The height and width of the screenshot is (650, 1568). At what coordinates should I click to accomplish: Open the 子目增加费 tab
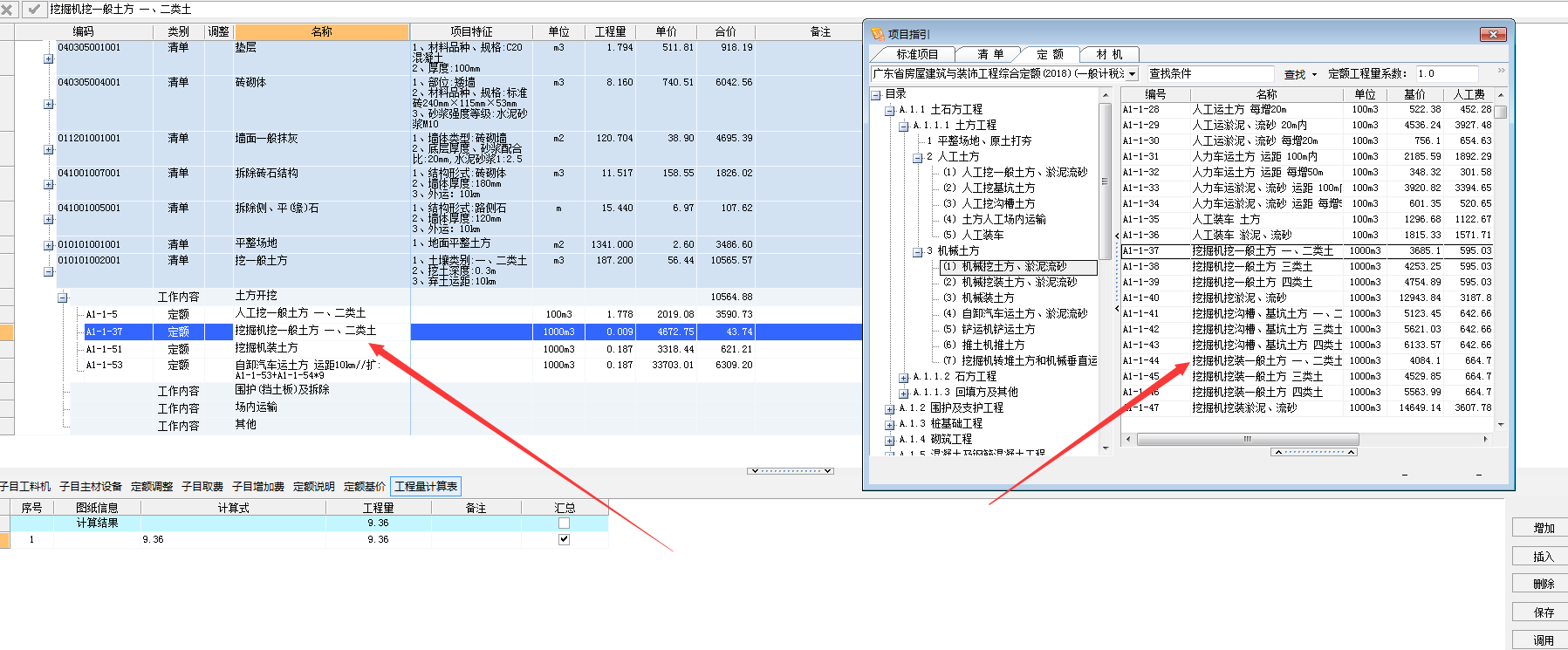[258, 487]
